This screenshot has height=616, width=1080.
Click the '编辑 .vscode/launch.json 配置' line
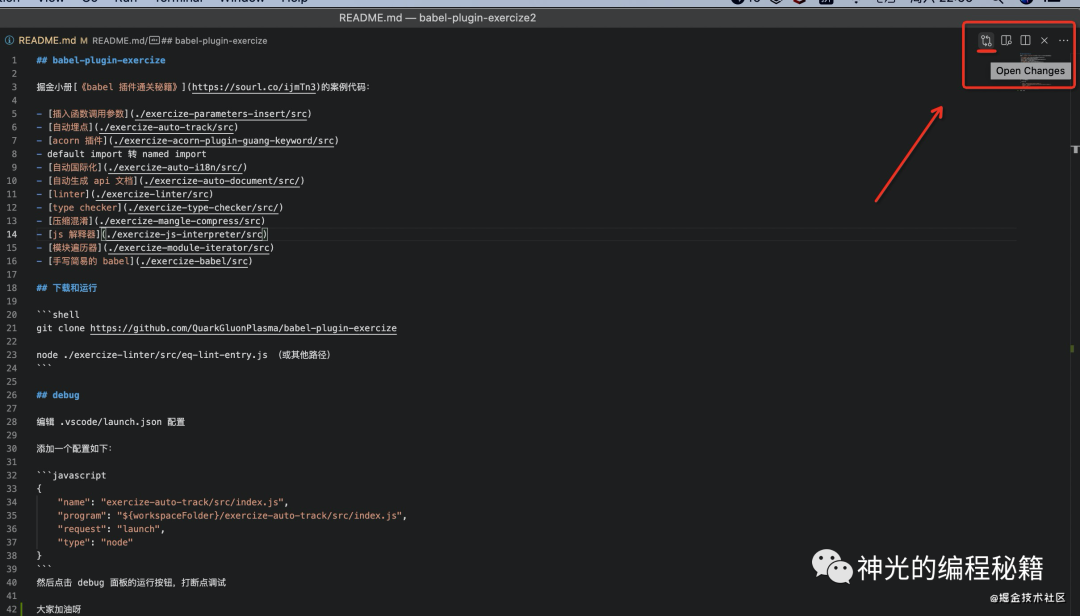(111, 422)
